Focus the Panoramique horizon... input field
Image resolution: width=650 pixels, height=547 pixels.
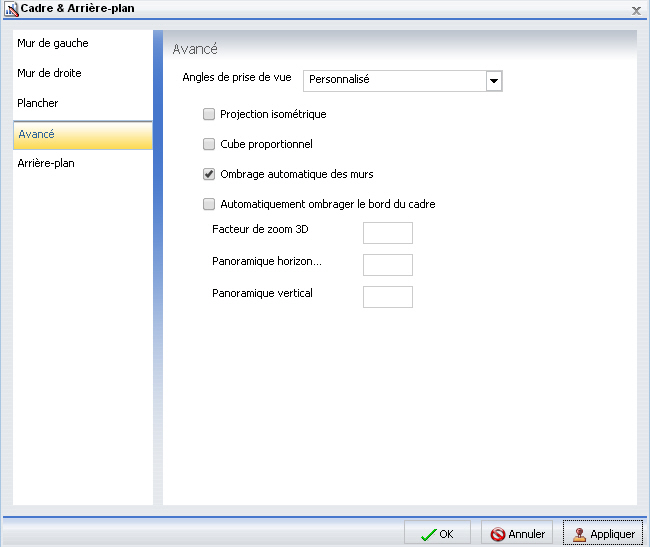[x=388, y=265]
